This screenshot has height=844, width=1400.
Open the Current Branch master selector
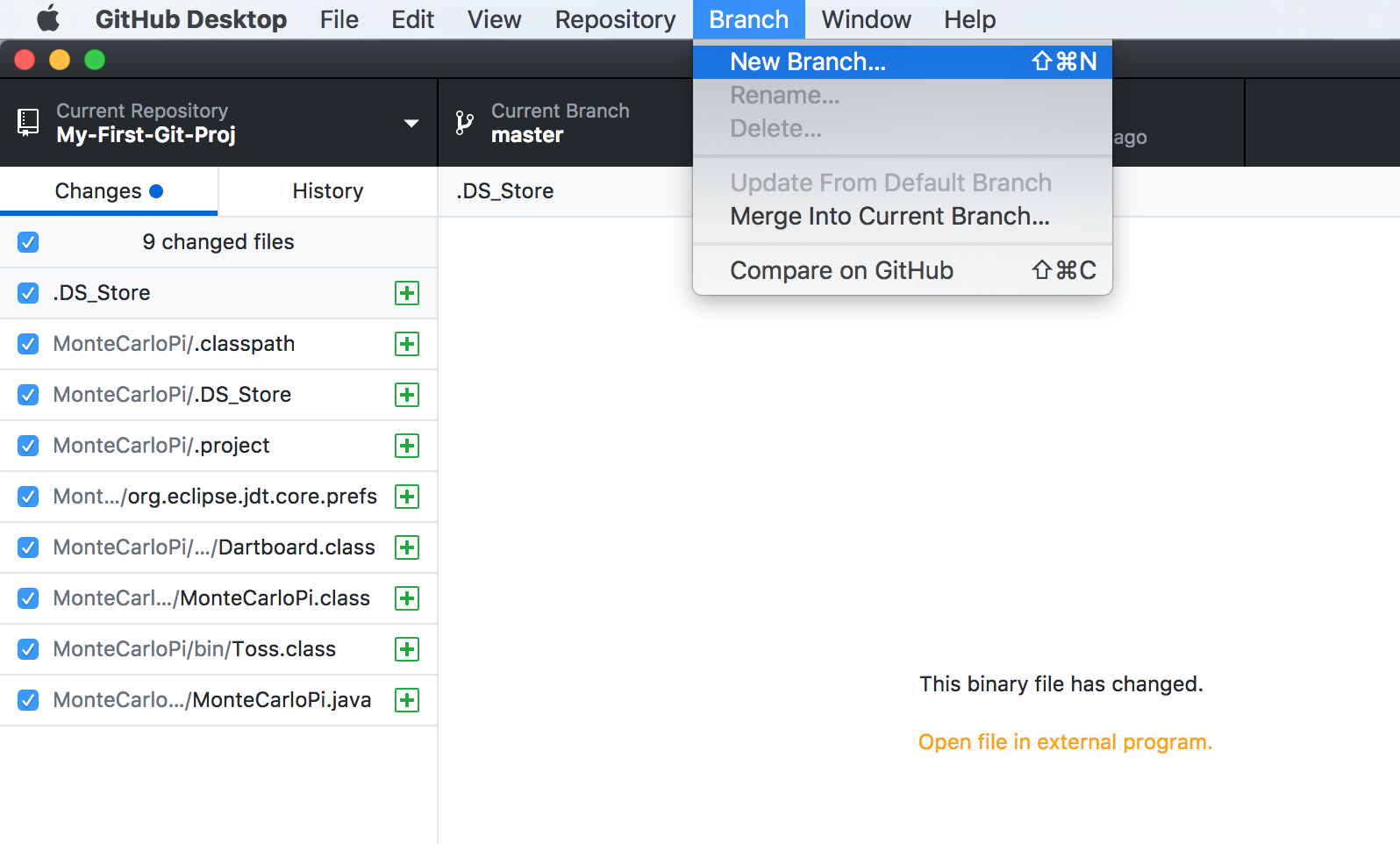pos(566,123)
